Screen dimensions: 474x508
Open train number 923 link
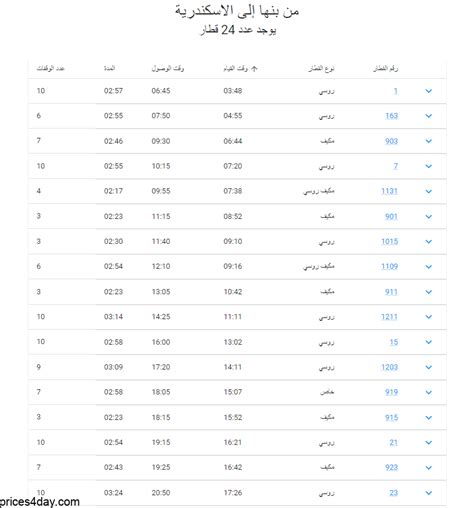point(391,468)
